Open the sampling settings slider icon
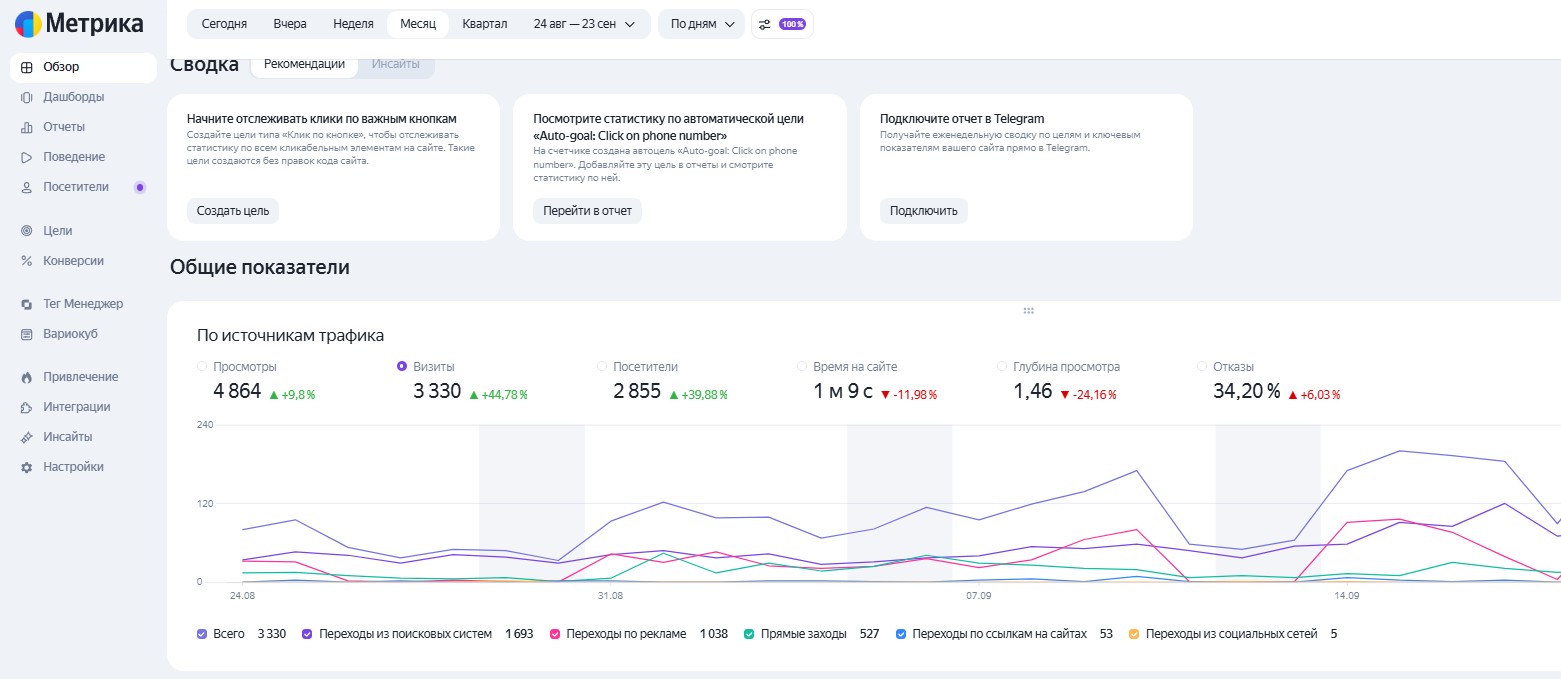The image size is (1561, 679). (x=765, y=24)
